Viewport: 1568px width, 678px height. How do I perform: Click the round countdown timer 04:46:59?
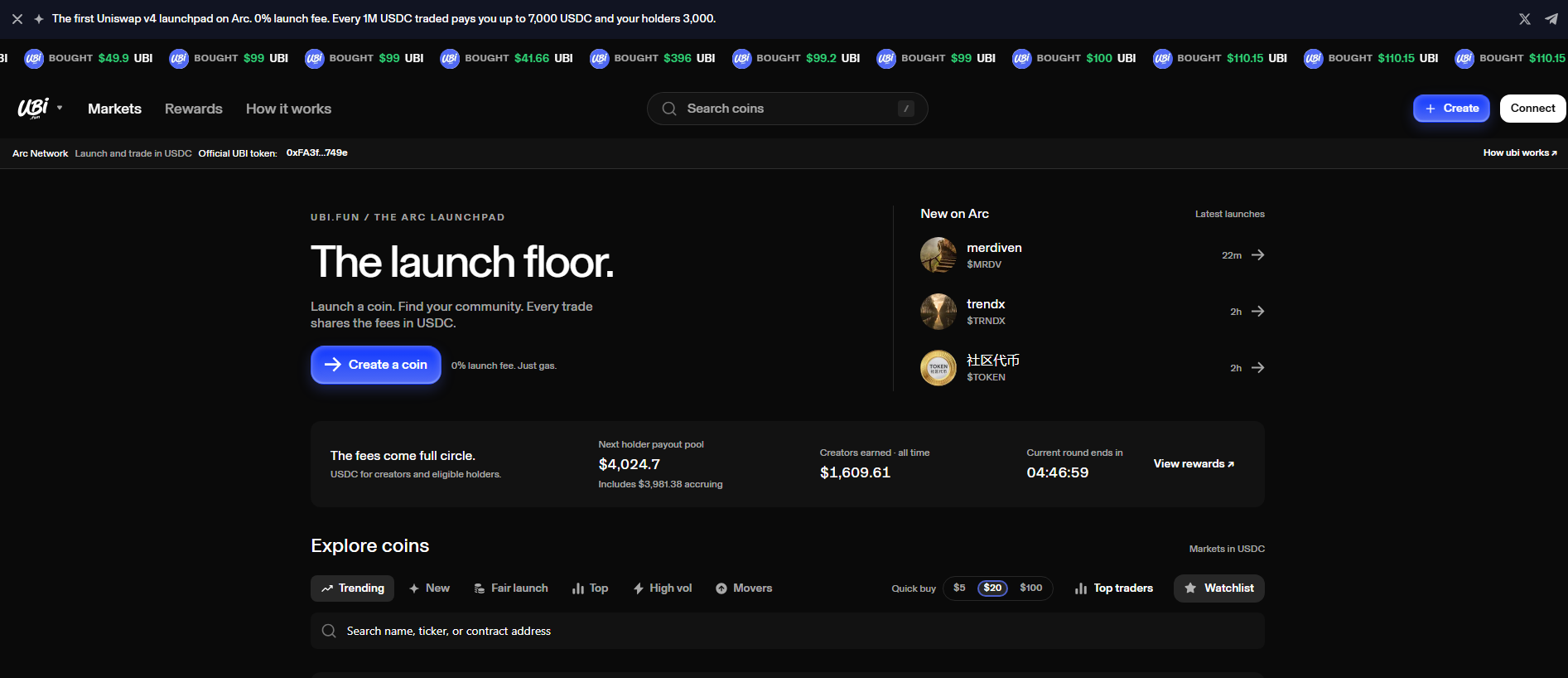click(x=1058, y=472)
